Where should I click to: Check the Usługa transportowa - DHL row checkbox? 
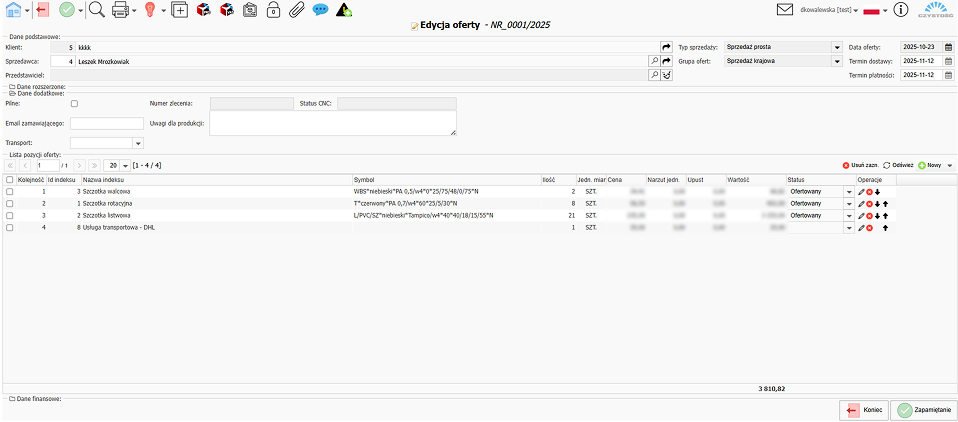pos(9,228)
